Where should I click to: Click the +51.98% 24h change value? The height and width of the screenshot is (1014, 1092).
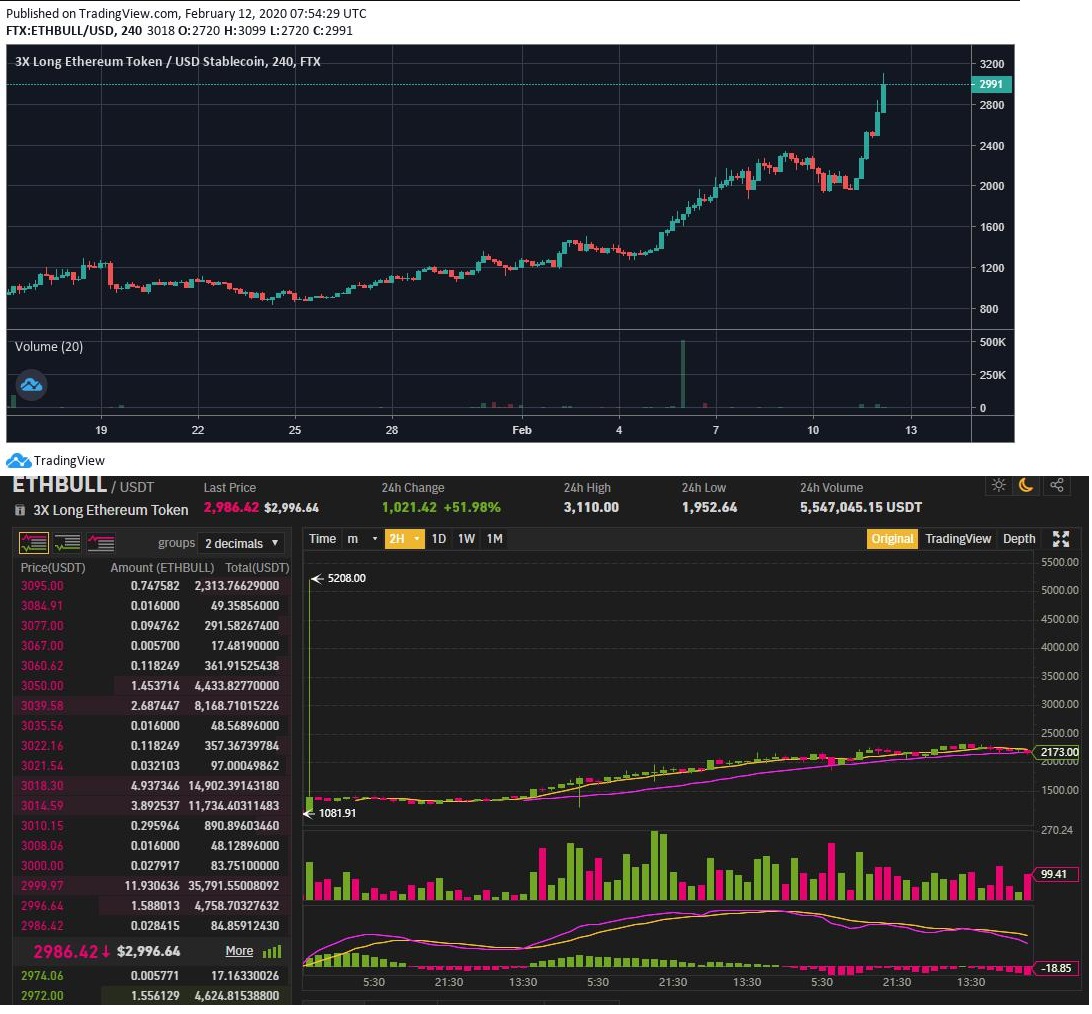click(x=472, y=508)
